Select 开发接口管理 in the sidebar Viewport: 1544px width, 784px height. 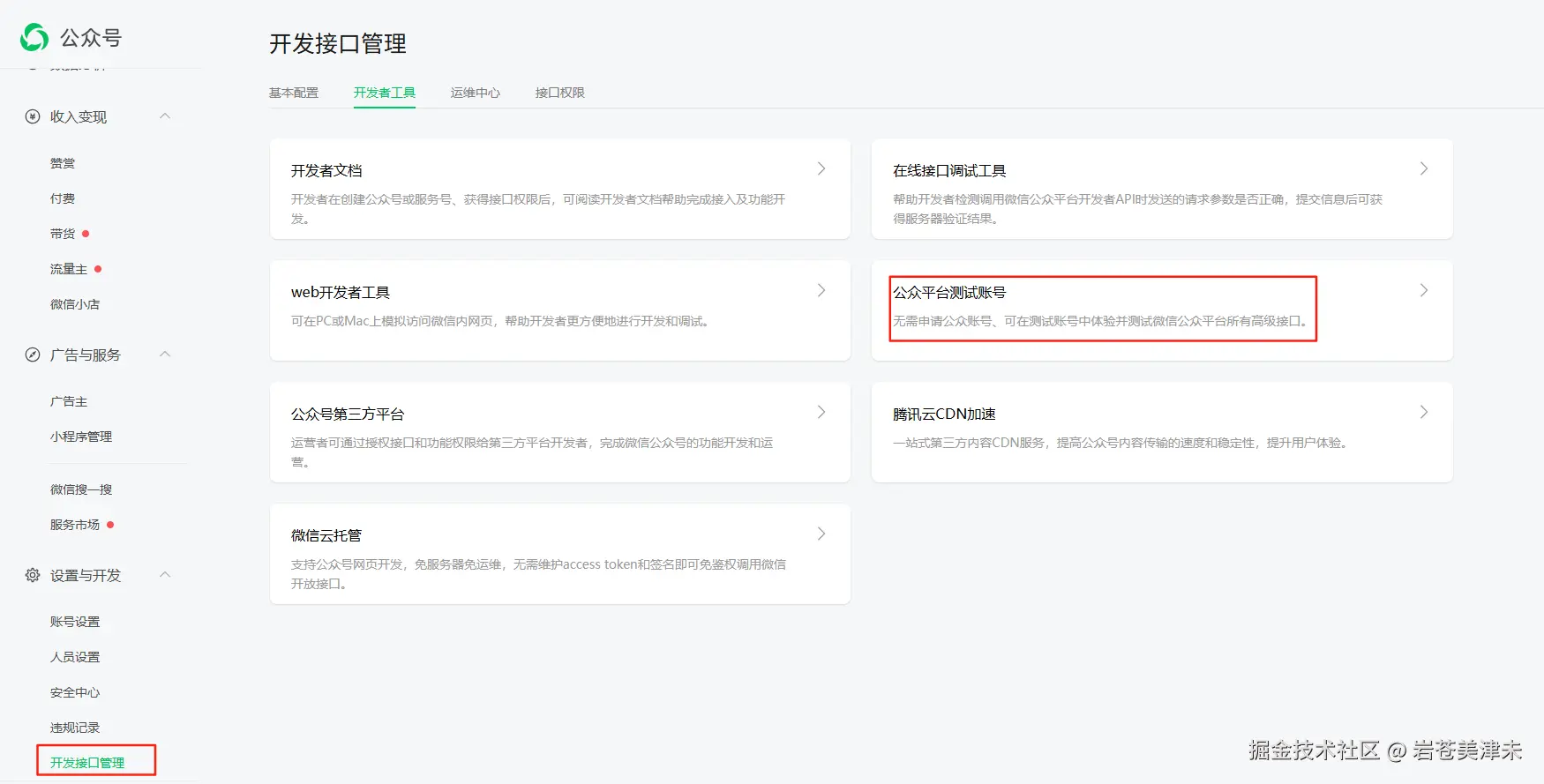(87, 763)
